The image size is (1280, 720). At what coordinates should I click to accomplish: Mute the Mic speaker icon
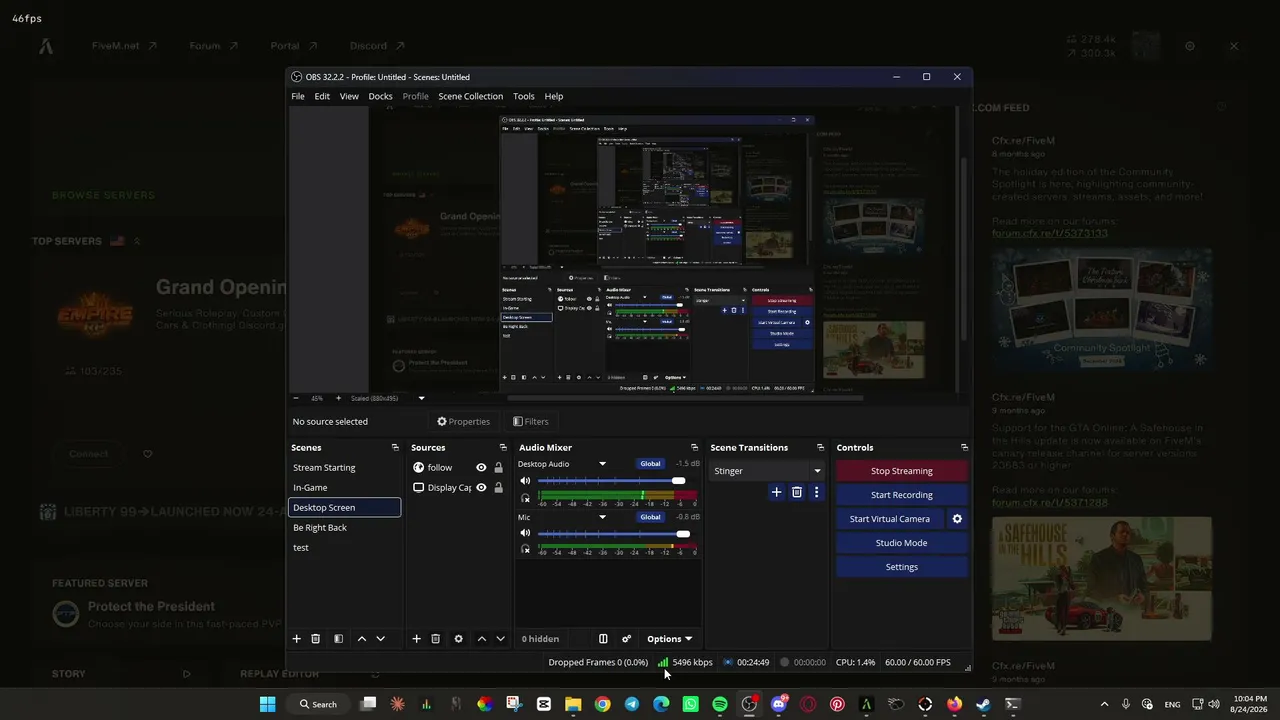point(525,533)
